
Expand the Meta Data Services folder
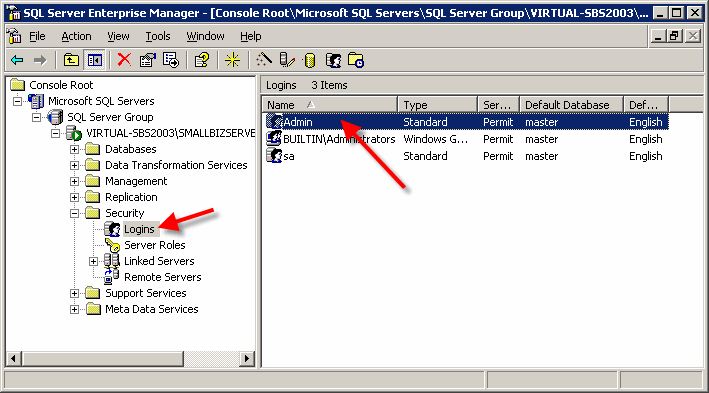point(74,309)
